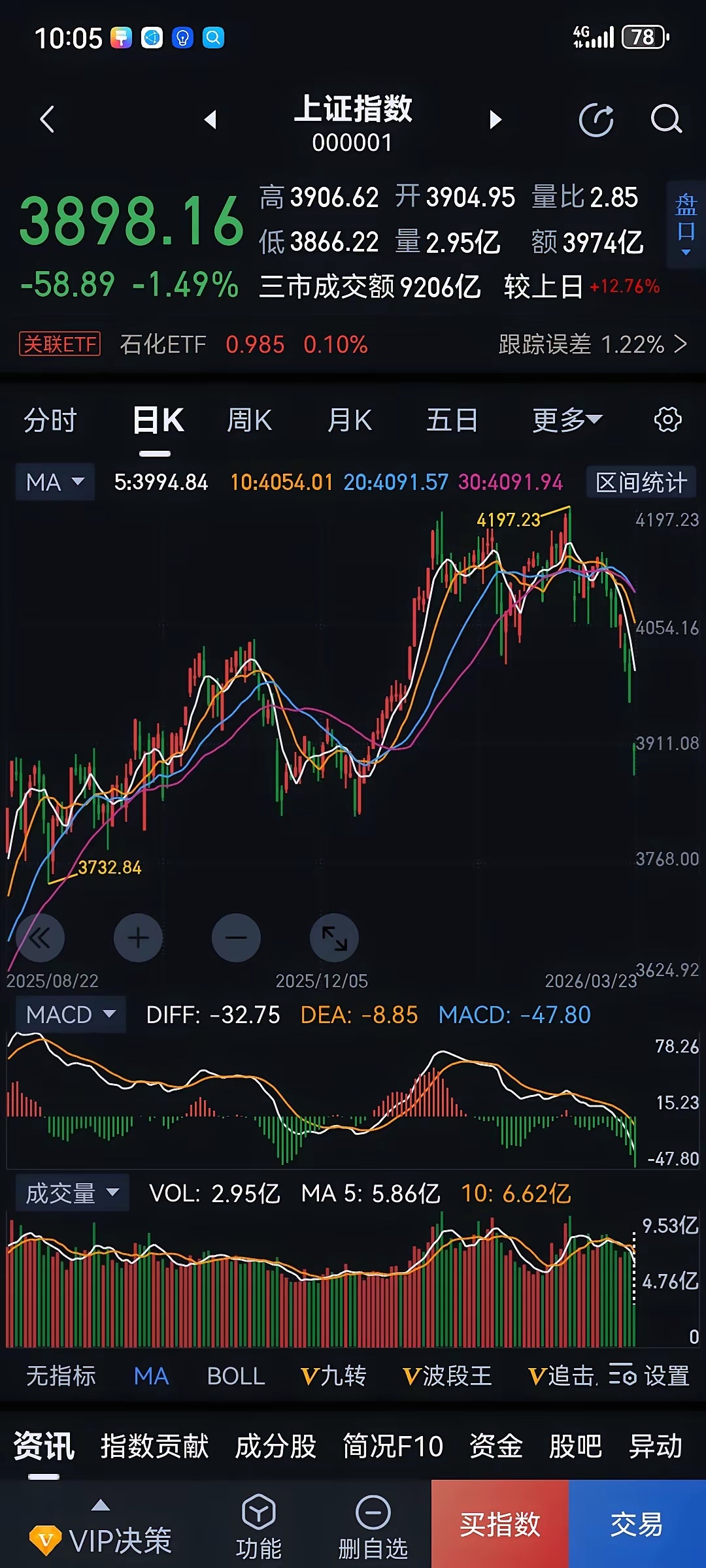Screen dimensions: 706x1568
Task: Jump chart back with double-arrow button
Action: 40,938
